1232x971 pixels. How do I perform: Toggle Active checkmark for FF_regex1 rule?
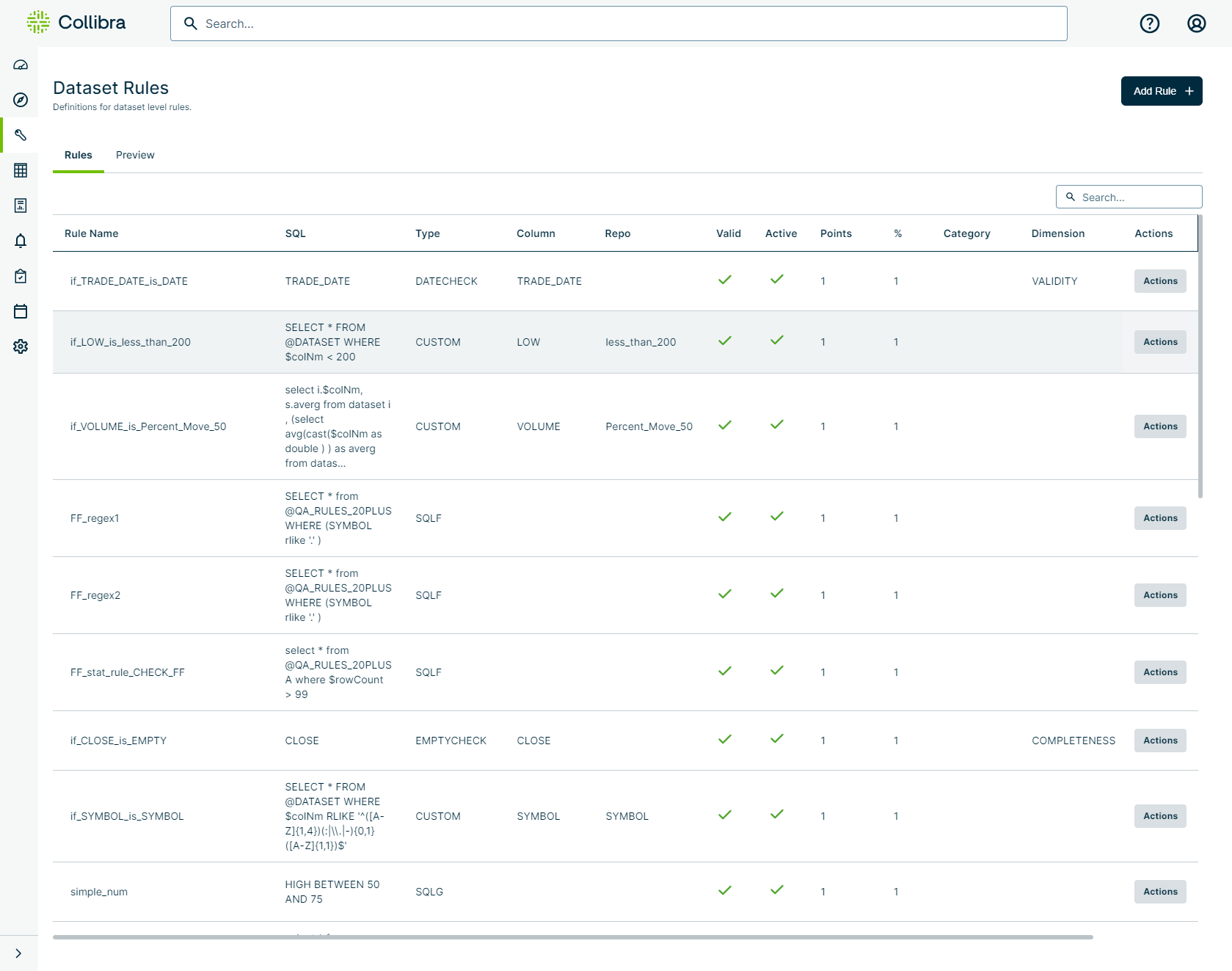click(x=776, y=517)
